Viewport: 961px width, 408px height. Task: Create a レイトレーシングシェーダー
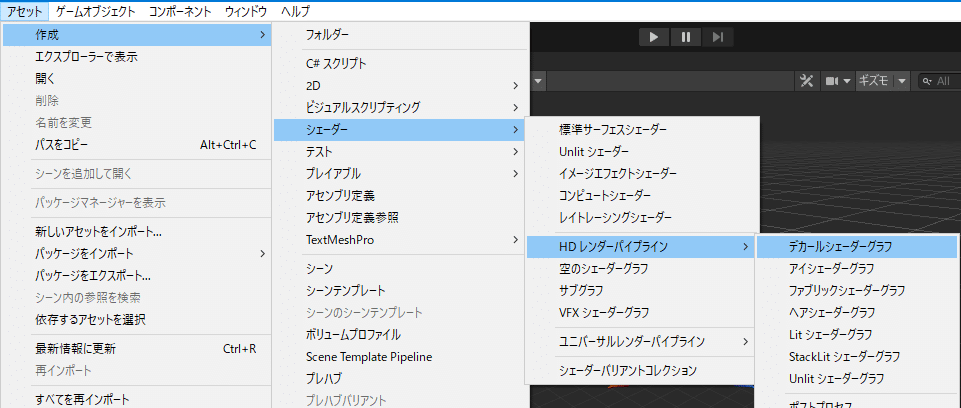pos(642,217)
